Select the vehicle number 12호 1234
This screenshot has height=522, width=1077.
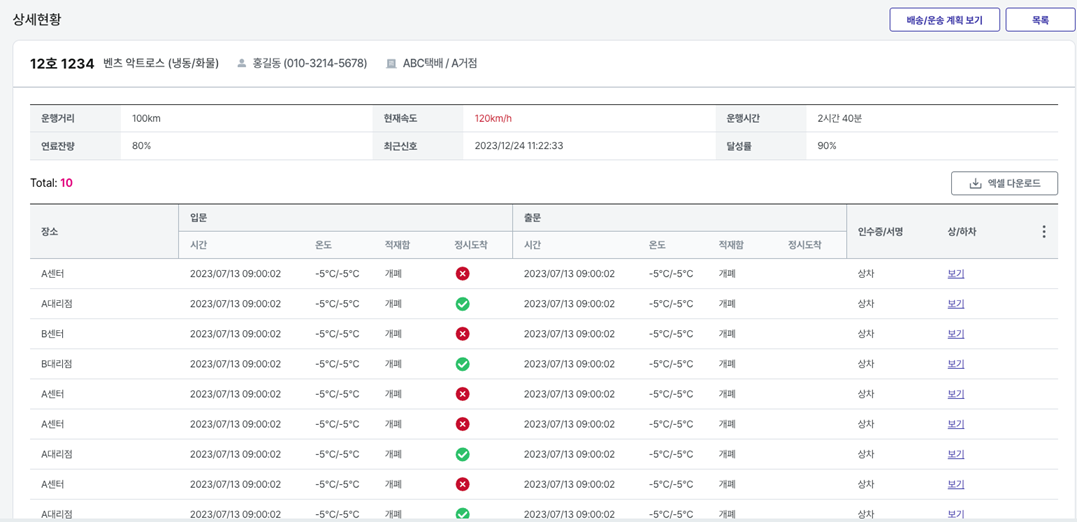(62, 64)
